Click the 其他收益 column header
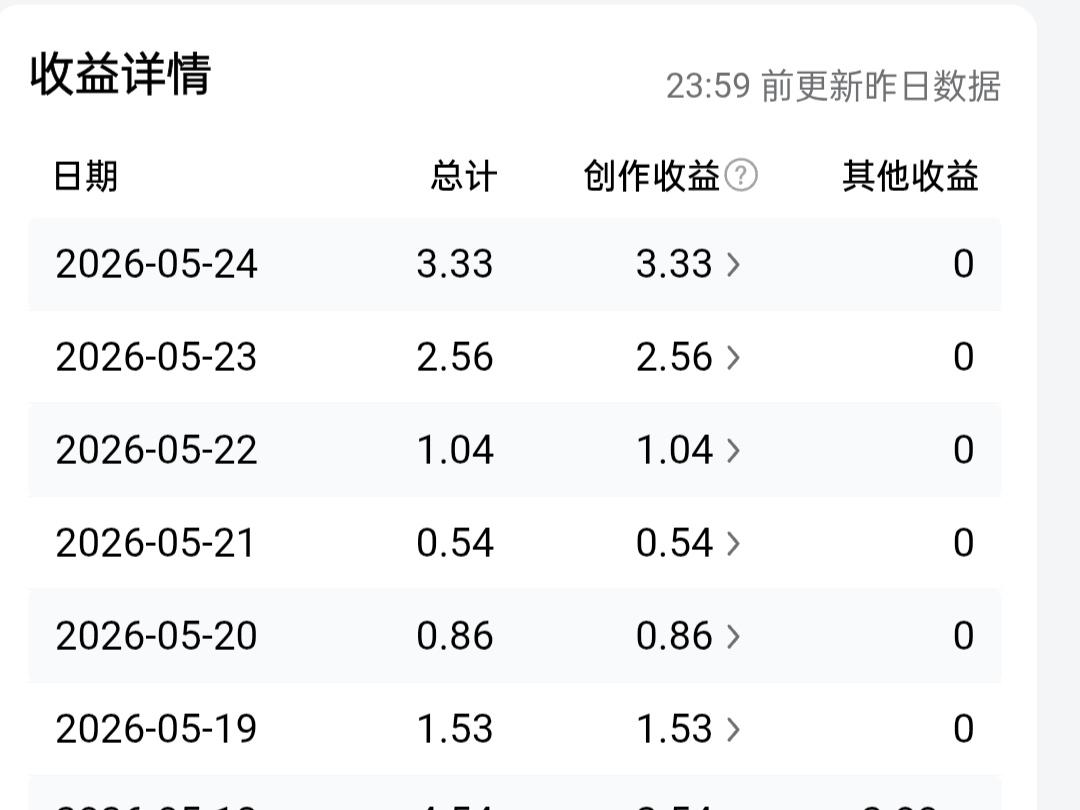The image size is (1080, 810). click(x=910, y=176)
